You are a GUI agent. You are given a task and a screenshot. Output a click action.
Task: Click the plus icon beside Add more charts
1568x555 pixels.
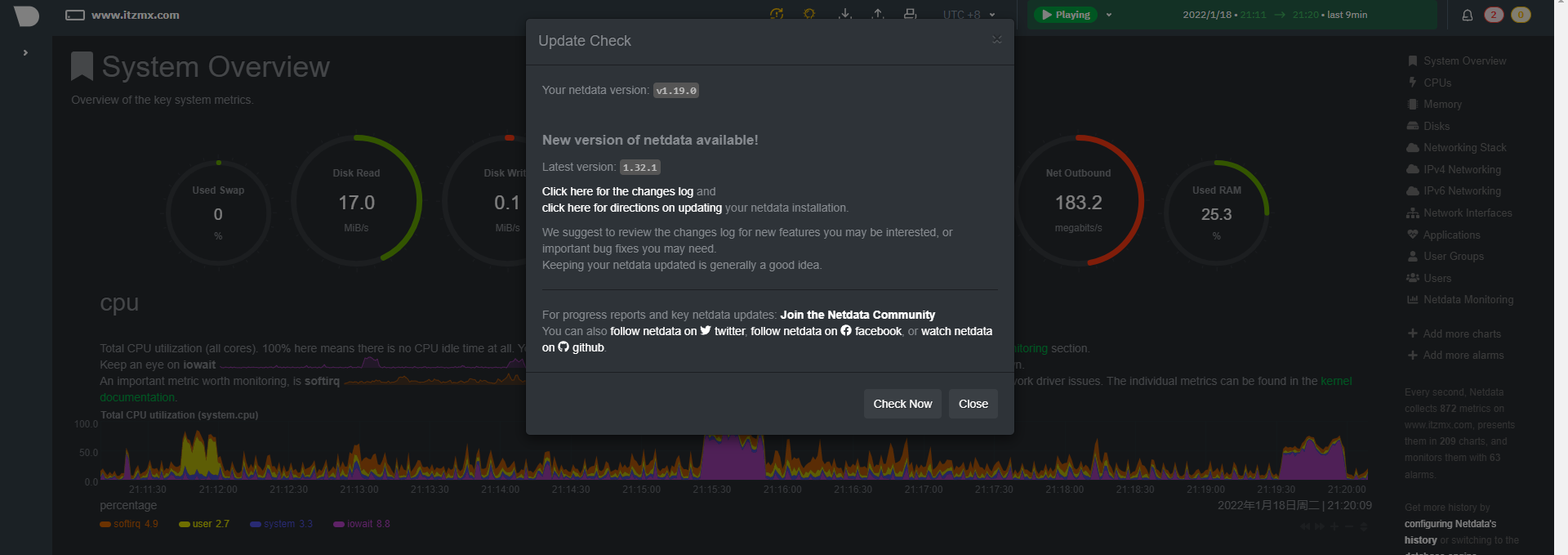tap(1413, 333)
